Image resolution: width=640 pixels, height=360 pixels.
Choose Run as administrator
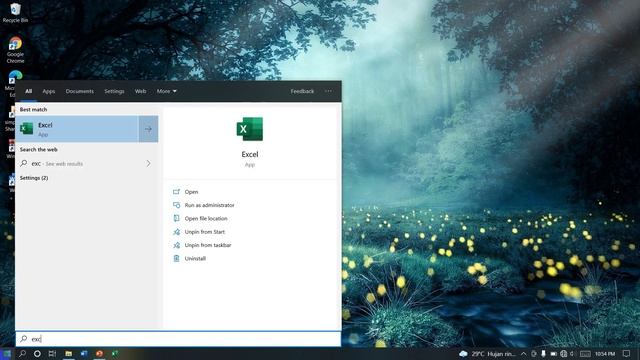point(209,205)
